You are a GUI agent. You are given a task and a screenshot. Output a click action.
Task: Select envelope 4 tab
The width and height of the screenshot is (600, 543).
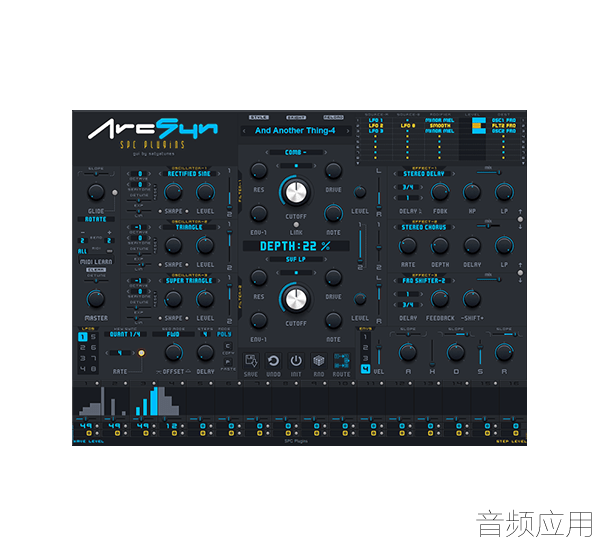365,369
